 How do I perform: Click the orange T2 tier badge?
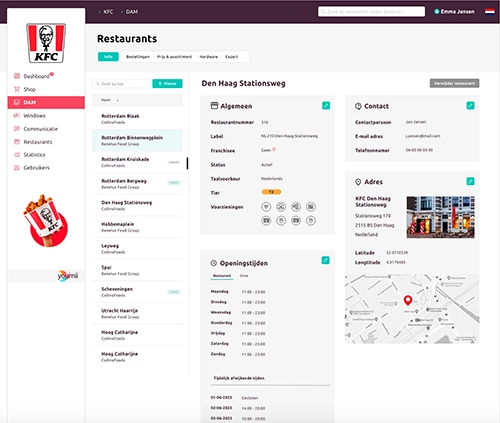[x=271, y=192]
